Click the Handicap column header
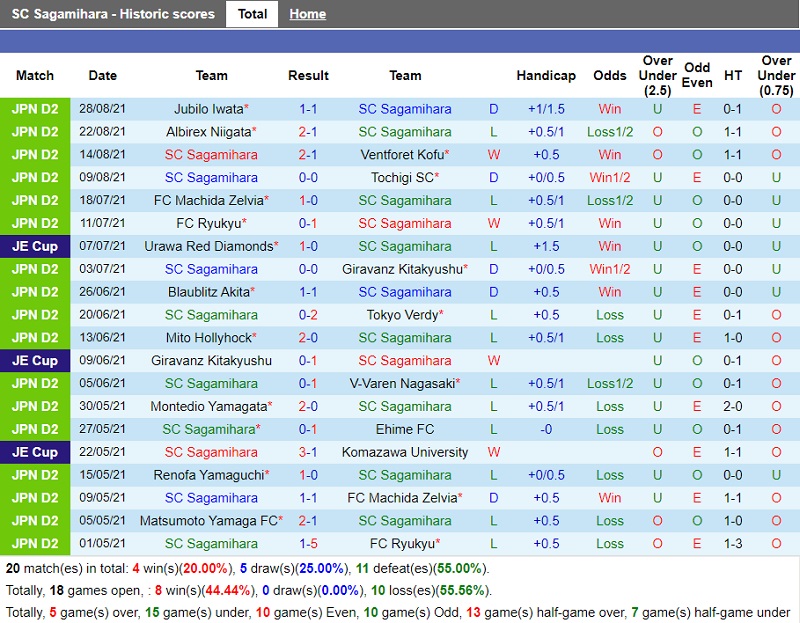This screenshot has width=800, height=623. (x=546, y=75)
